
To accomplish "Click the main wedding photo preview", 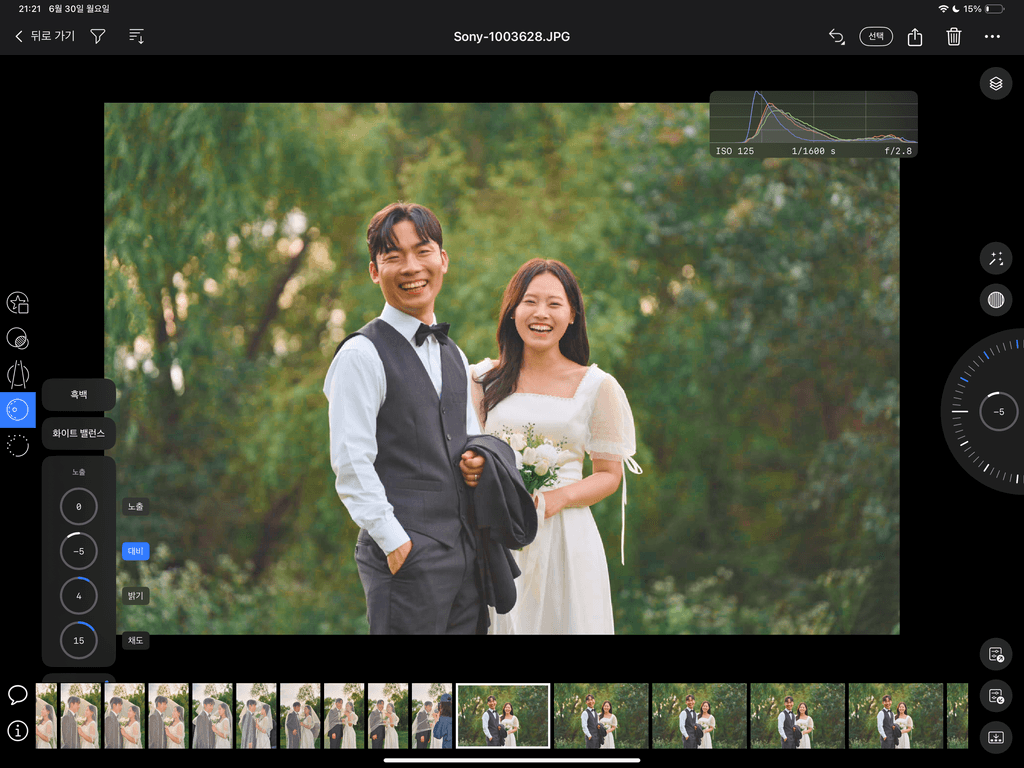I will (x=502, y=368).
